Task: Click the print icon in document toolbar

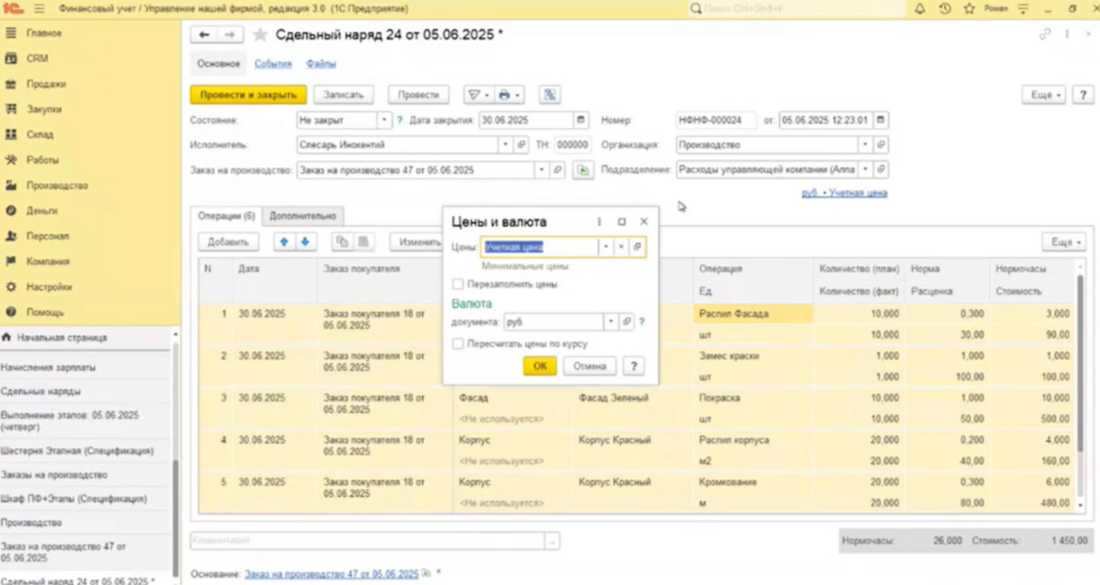Action: pyautogui.click(x=504, y=95)
